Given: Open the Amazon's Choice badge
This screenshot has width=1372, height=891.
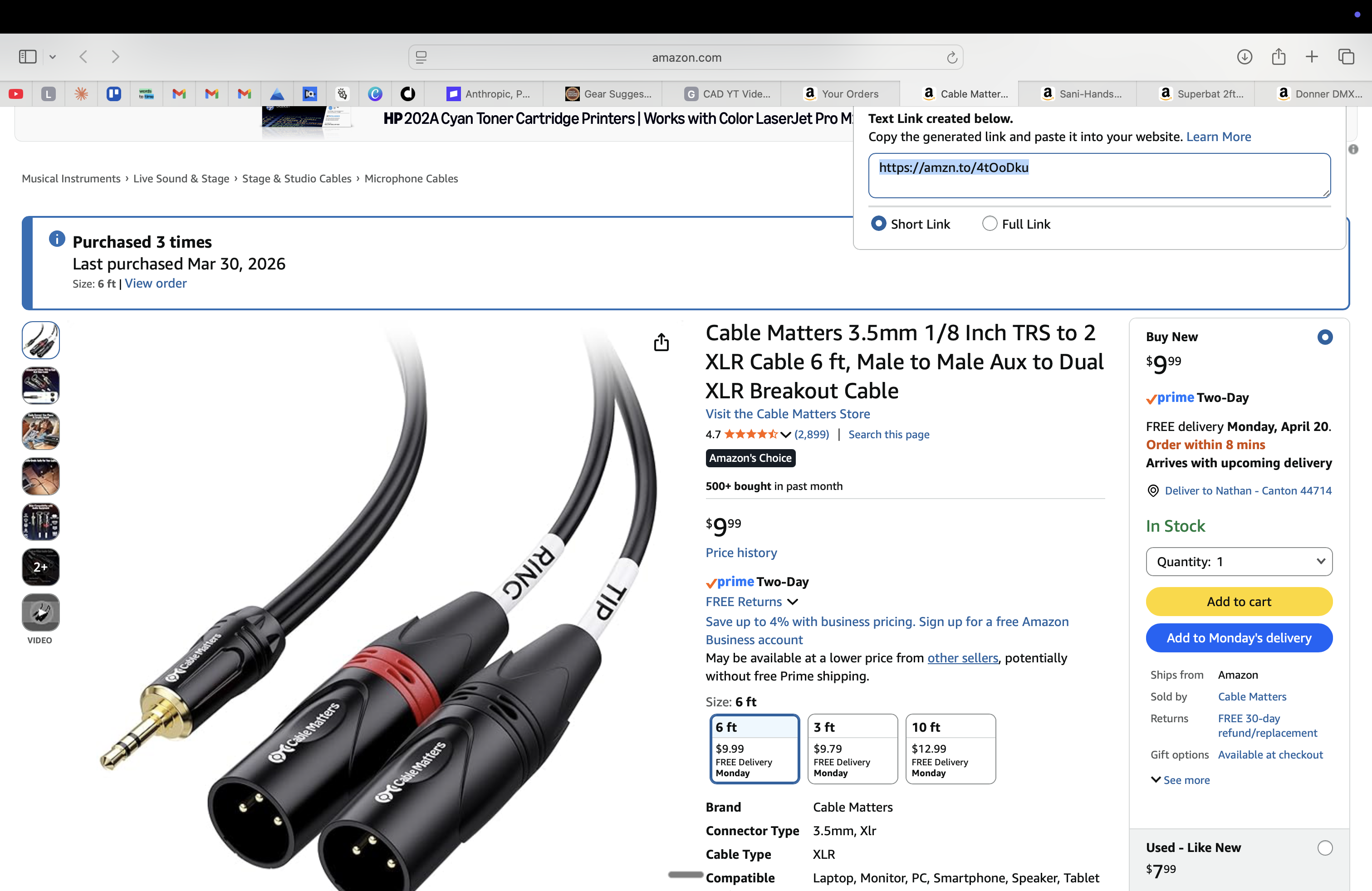Looking at the screenshot, I should coord(750,458).
